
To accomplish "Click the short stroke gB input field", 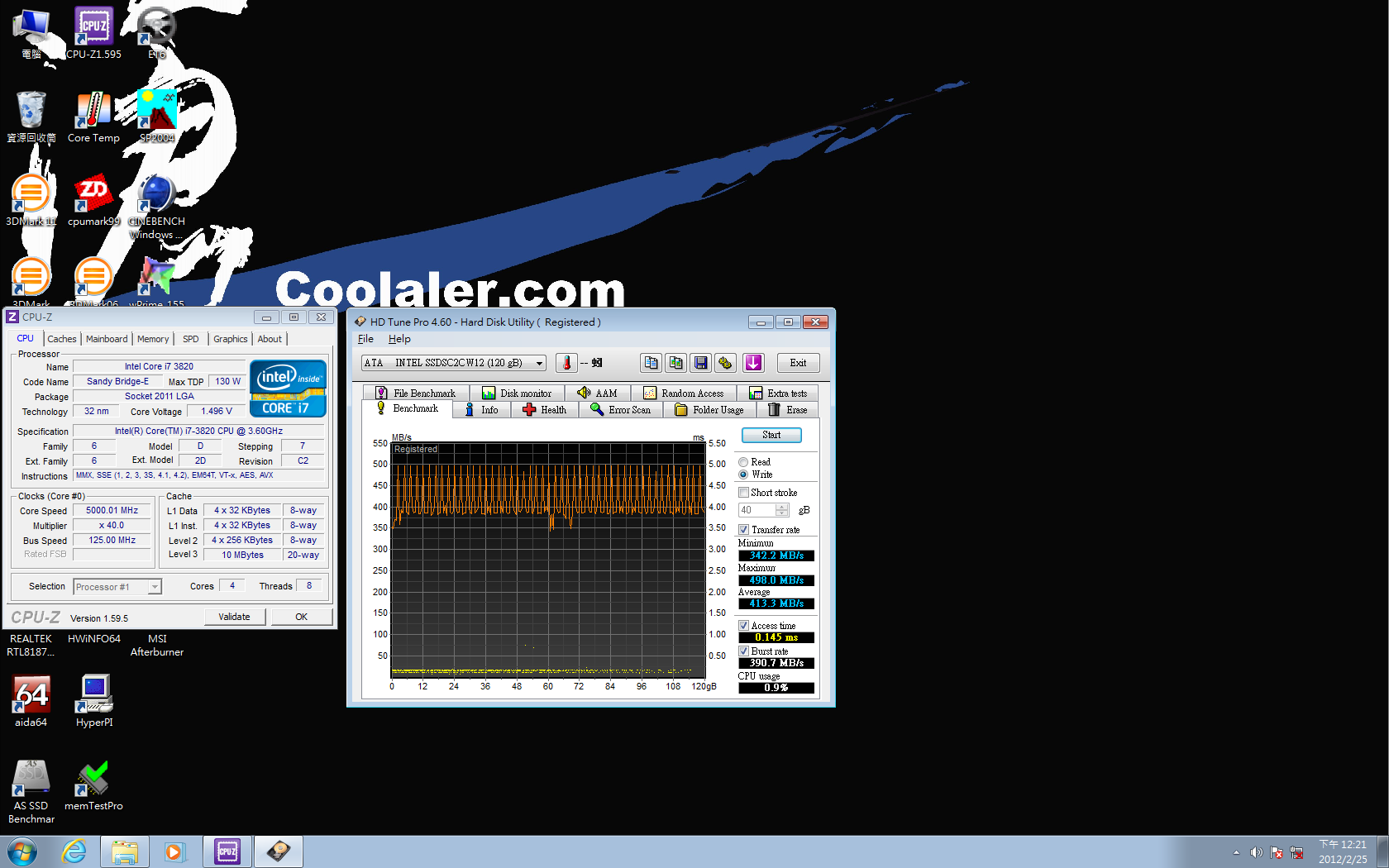I will pyautogui.click(x=757, y=510).
